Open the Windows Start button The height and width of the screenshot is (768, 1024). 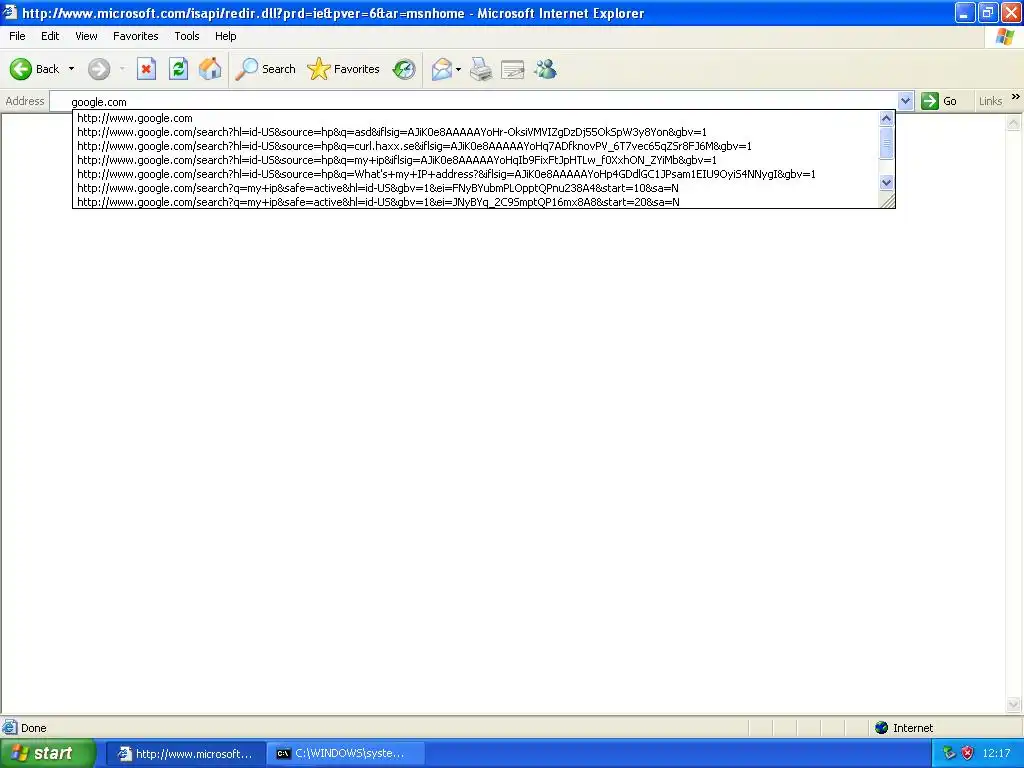(48, 754)
